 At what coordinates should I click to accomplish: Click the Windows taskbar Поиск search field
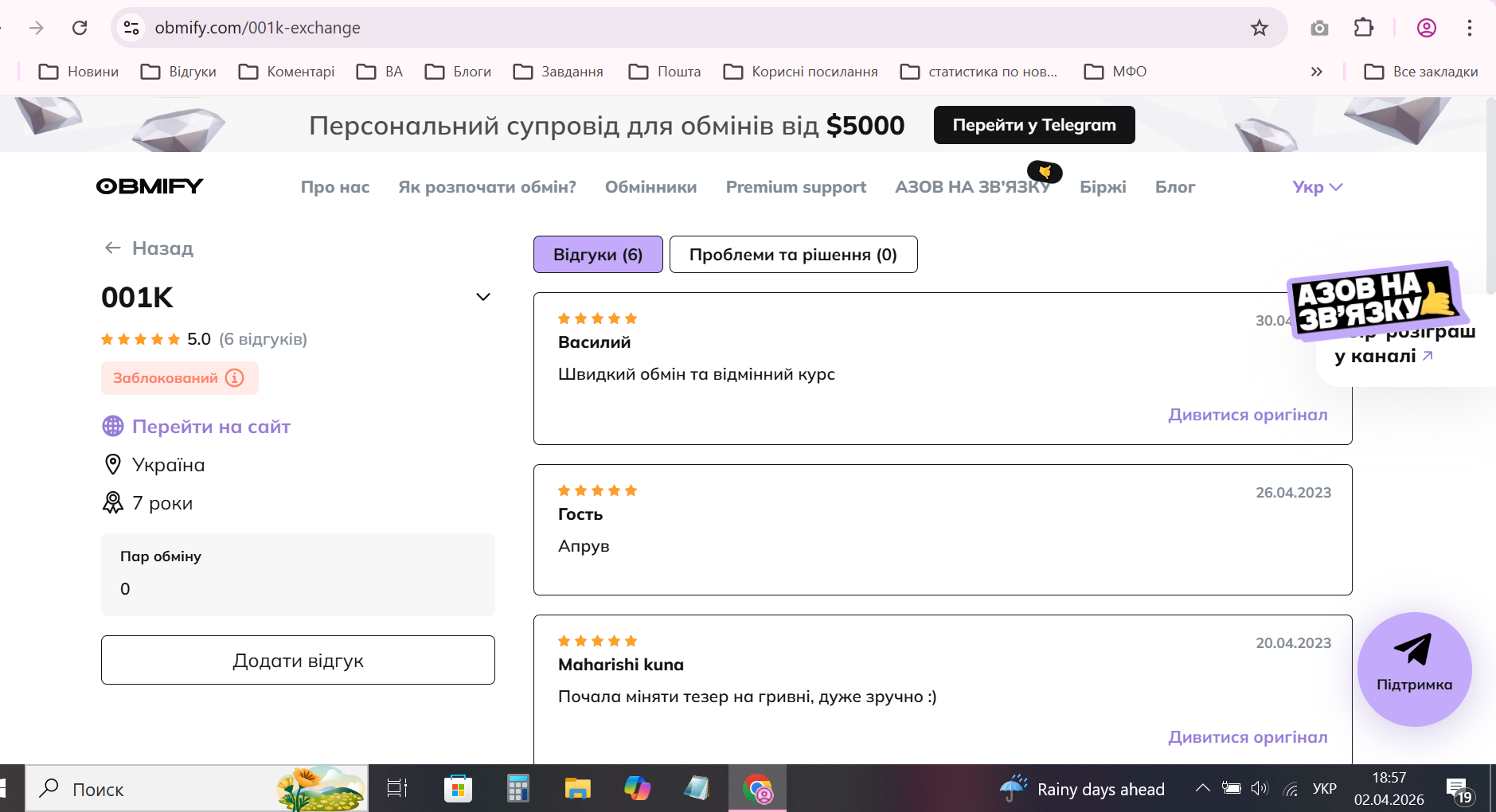pos(197,789)
